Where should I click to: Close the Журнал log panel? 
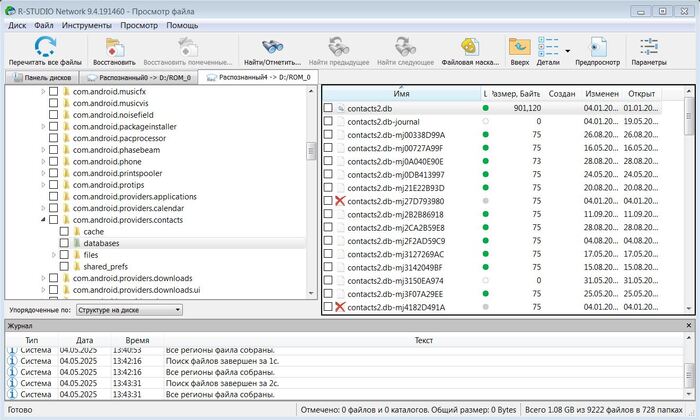(x=689, y=325)
